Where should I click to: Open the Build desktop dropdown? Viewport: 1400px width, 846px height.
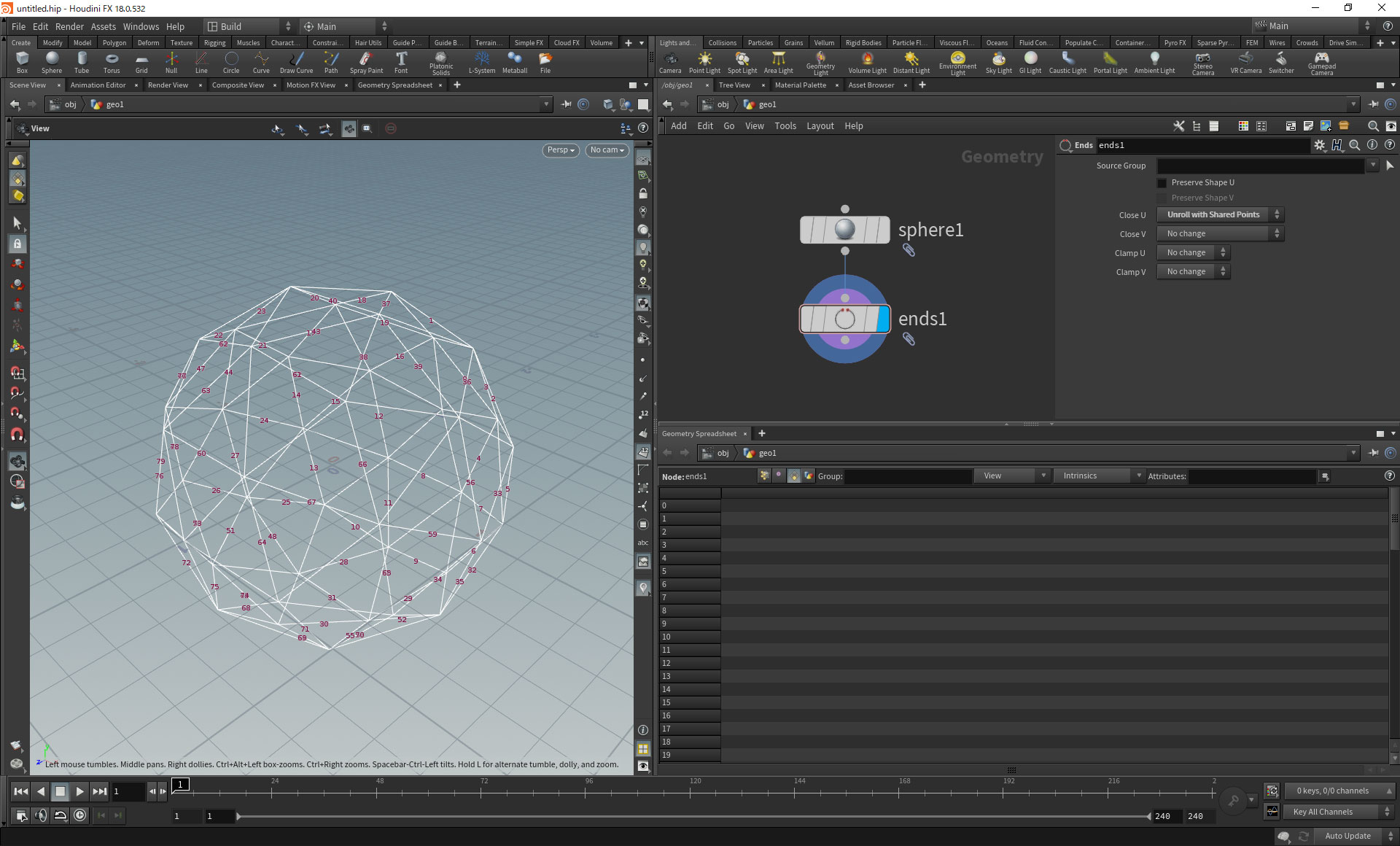248,26
